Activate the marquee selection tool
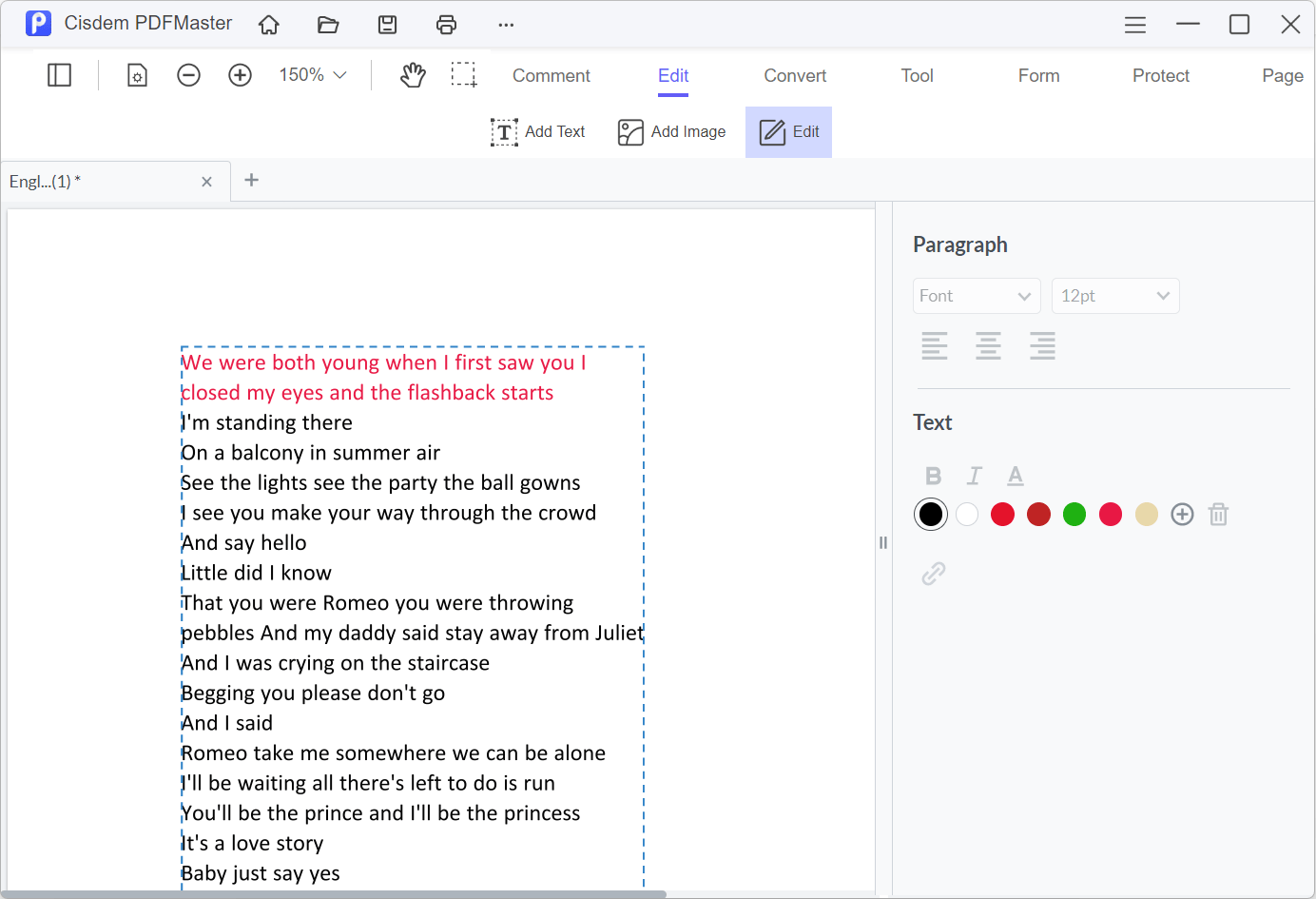 click(464, 75)
